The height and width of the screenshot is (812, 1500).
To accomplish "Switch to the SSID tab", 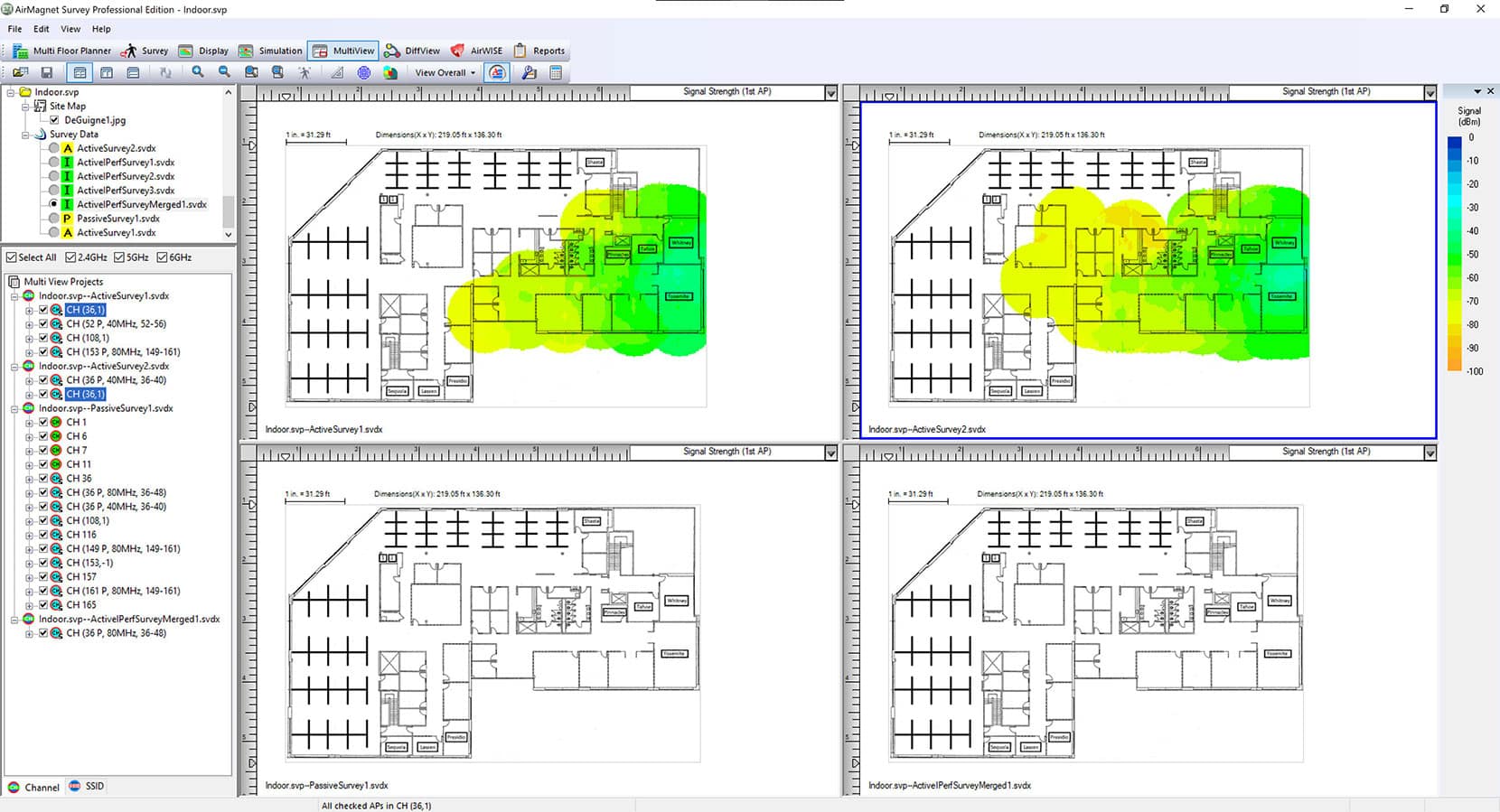I will (87, 787).
